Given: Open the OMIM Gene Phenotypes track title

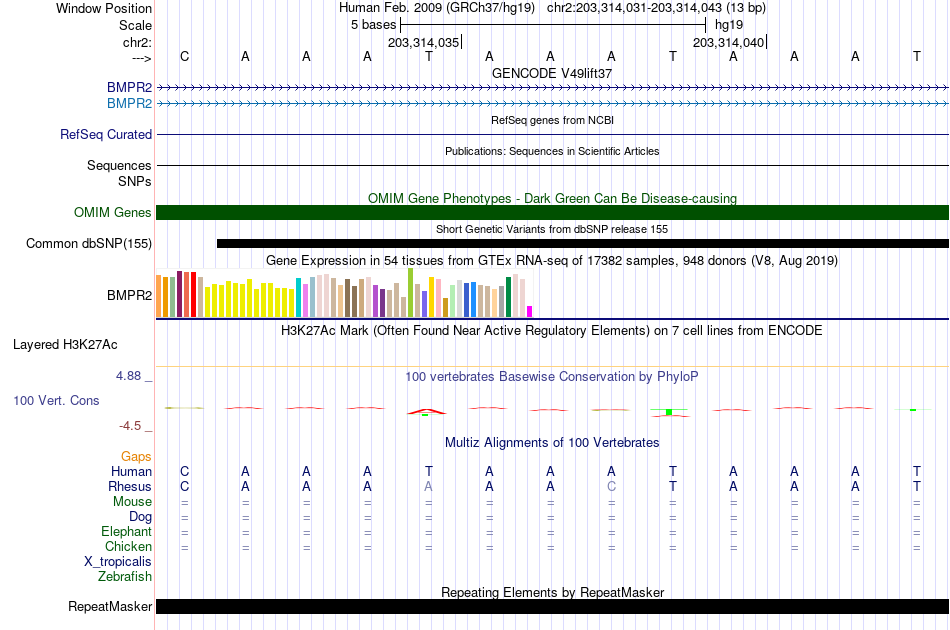Looking at the screenshot, I should [552, 199].
